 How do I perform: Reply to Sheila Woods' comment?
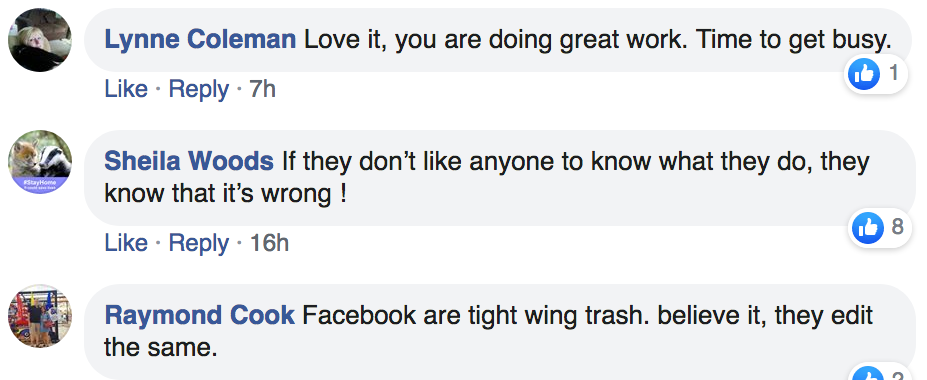click(x=199, y=243)
